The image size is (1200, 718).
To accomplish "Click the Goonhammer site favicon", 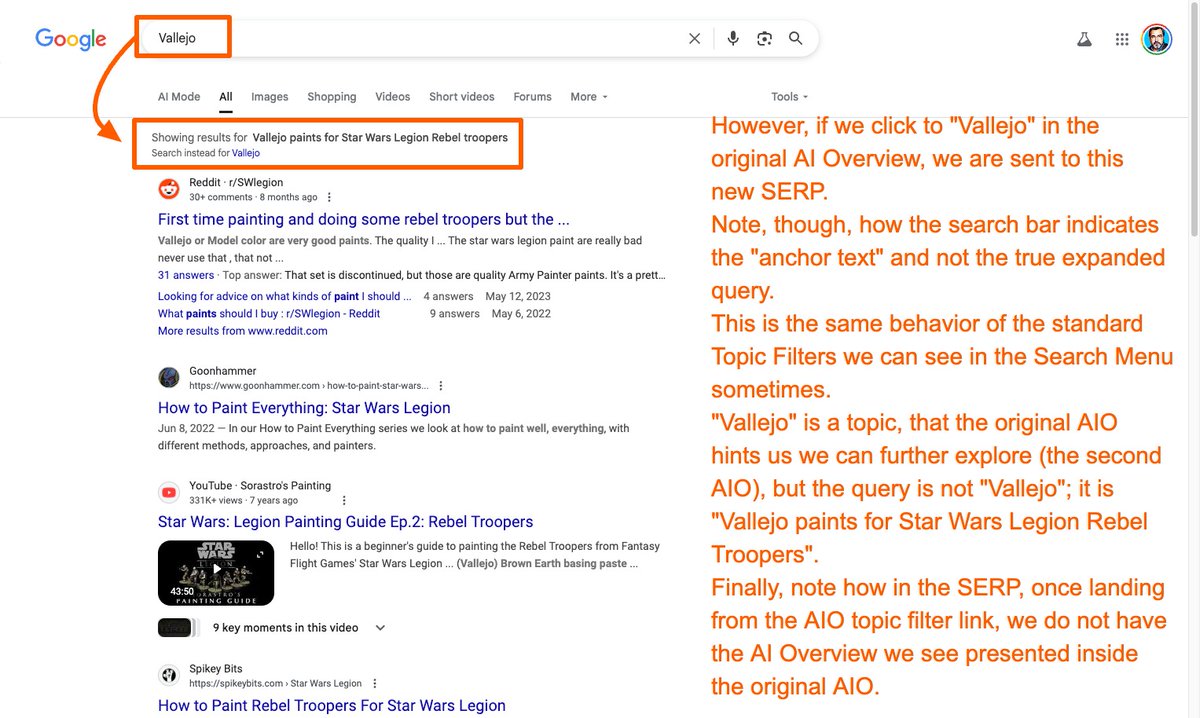I will pos(169,377).
